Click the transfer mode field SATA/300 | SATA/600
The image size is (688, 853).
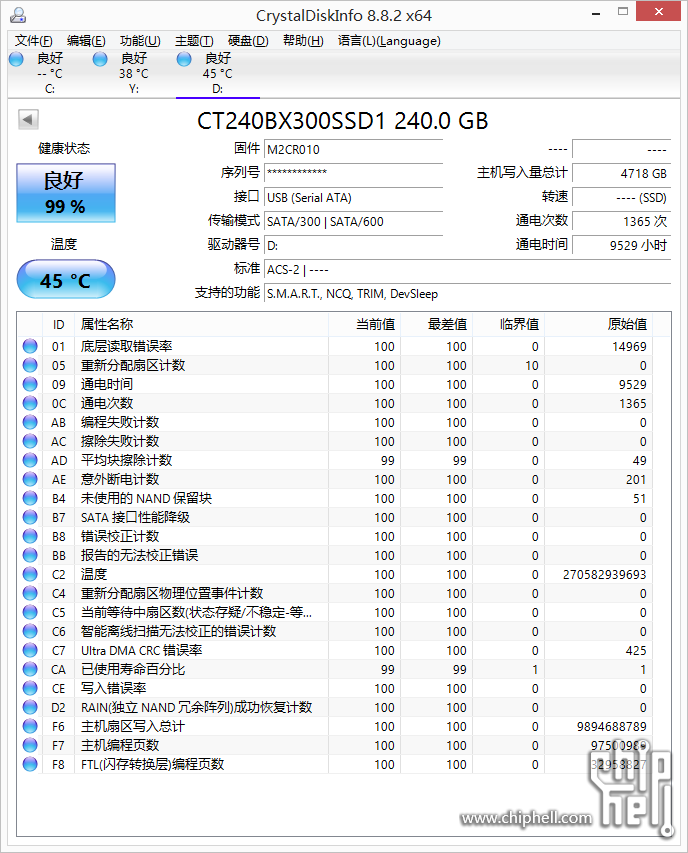point(354,221)
